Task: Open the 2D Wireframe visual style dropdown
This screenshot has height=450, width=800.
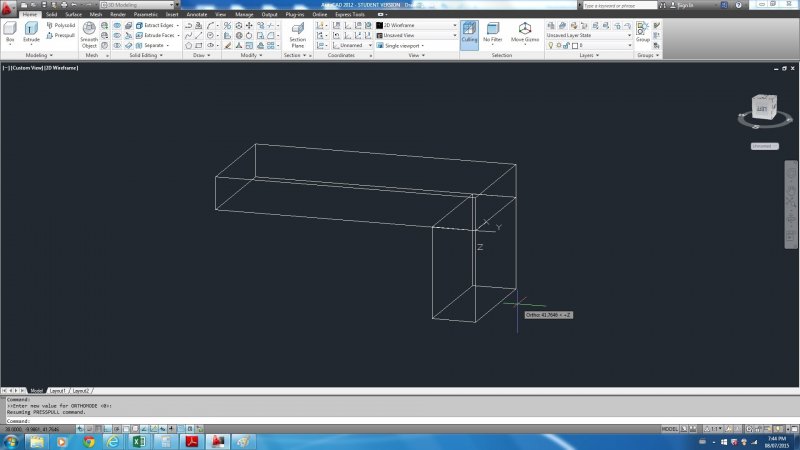Action: coord(416,25)
